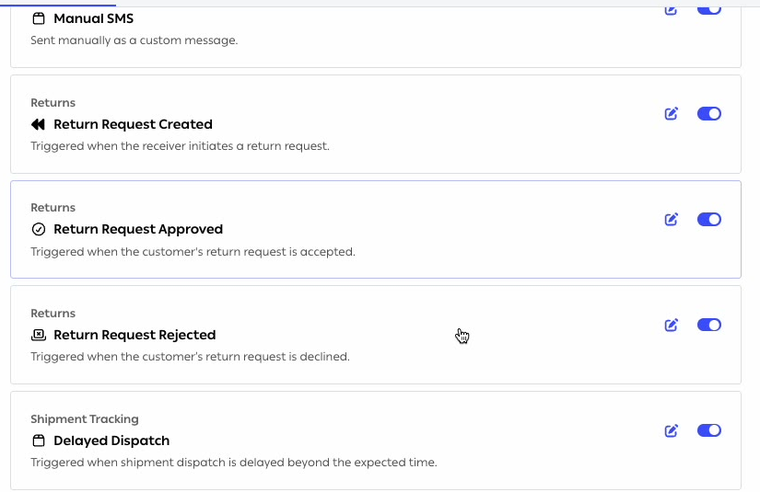Click "Triggered when the receiver initiates a return request."
This screenshot has height=492, width=760.
click(x=180, y=146)
